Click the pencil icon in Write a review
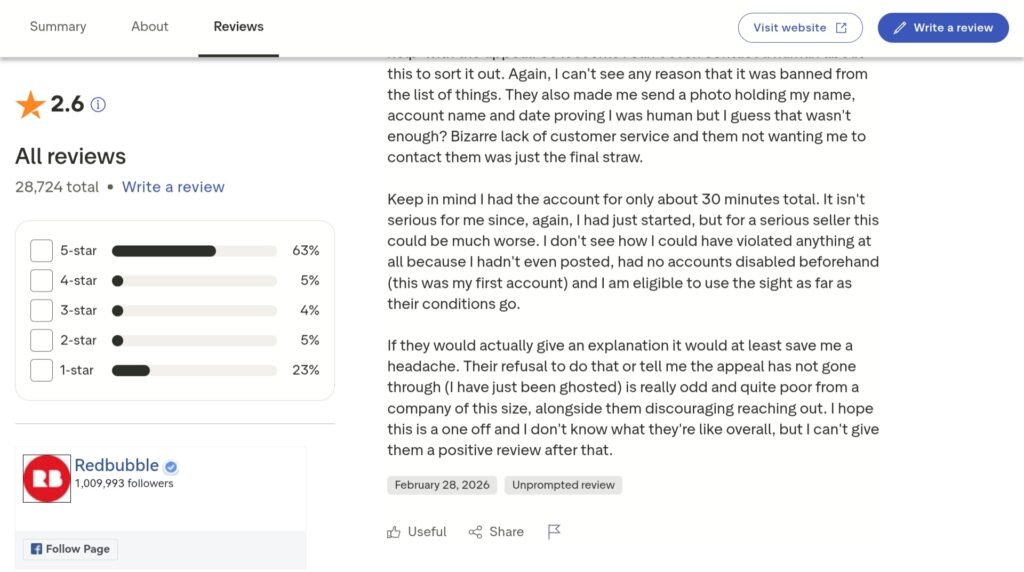The width and height of the screenshot is (1024, 572). (900, 28)
